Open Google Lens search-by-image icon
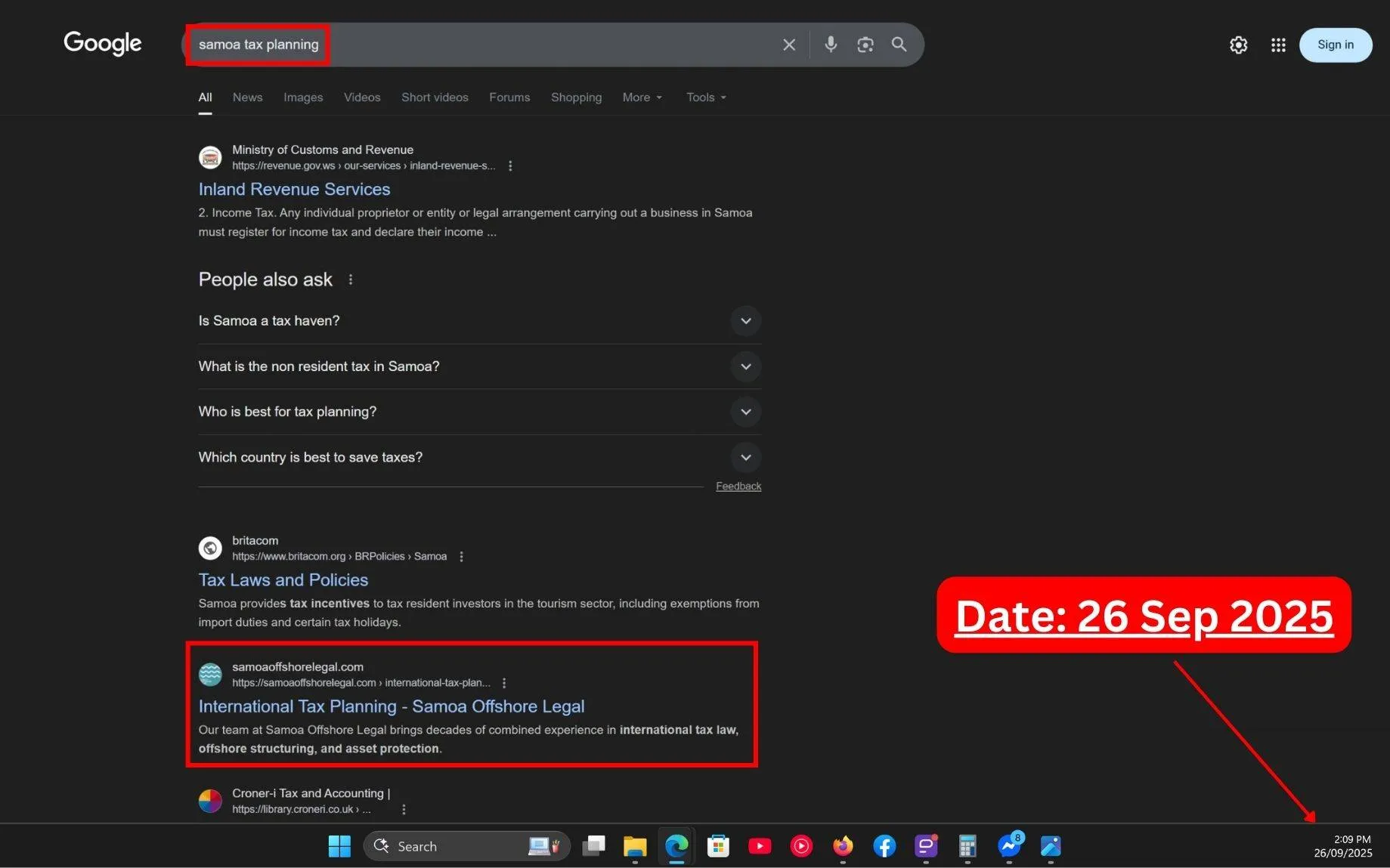Screen dimensions: 1390x868 click(864, 44)
